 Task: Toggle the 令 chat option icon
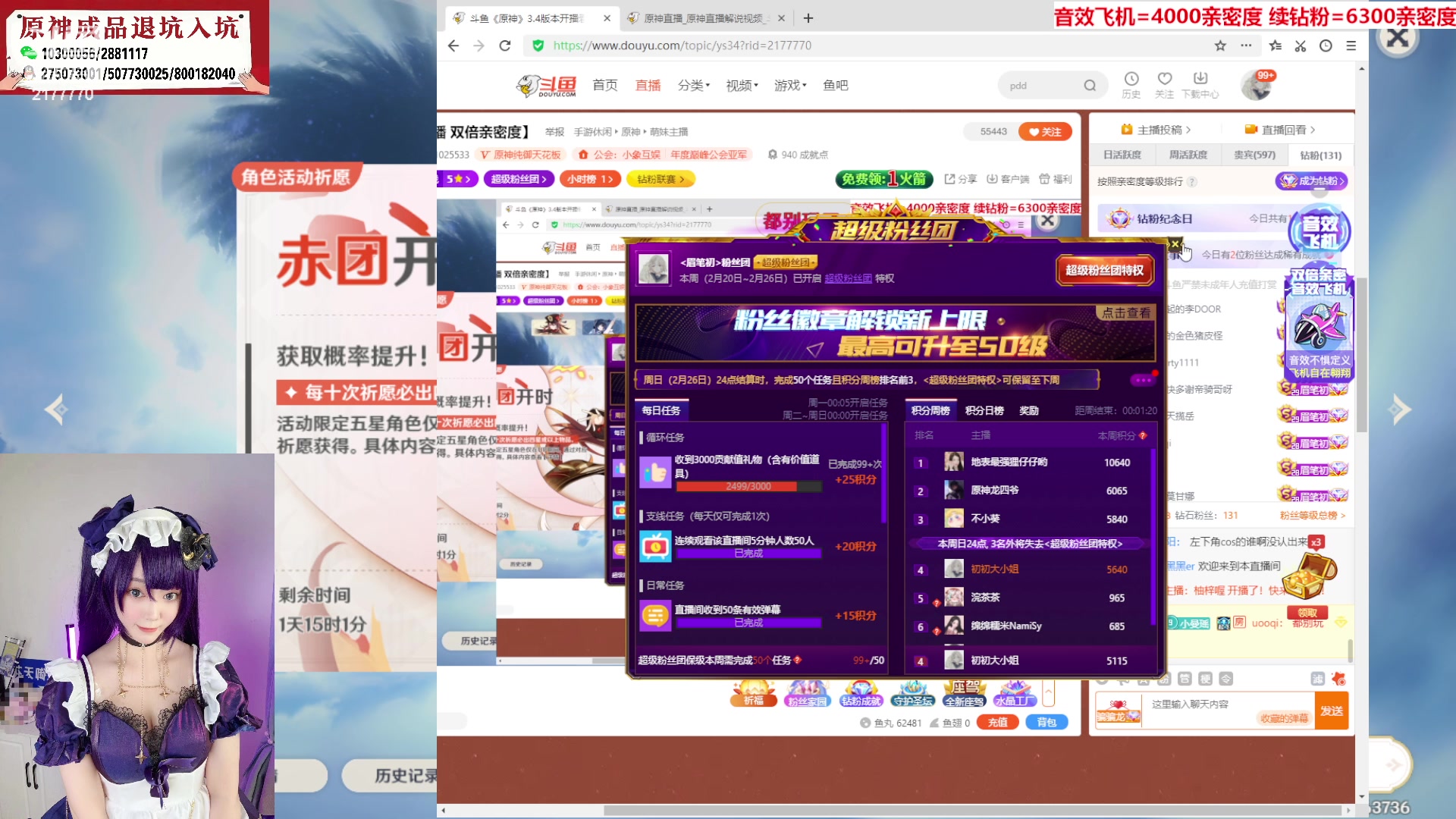tap(1225, 679)
